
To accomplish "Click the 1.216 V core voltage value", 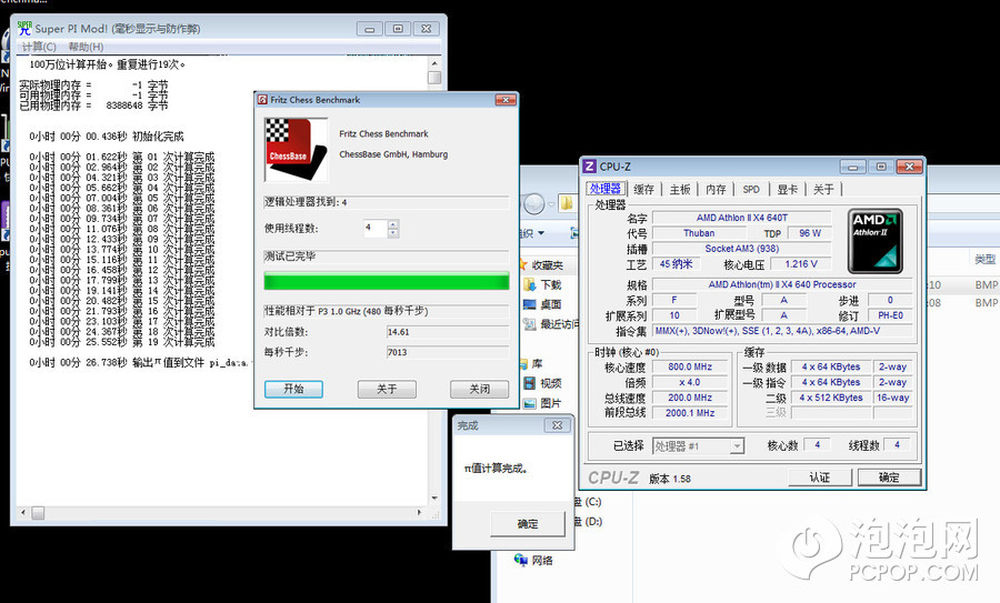I will [801, 264].
